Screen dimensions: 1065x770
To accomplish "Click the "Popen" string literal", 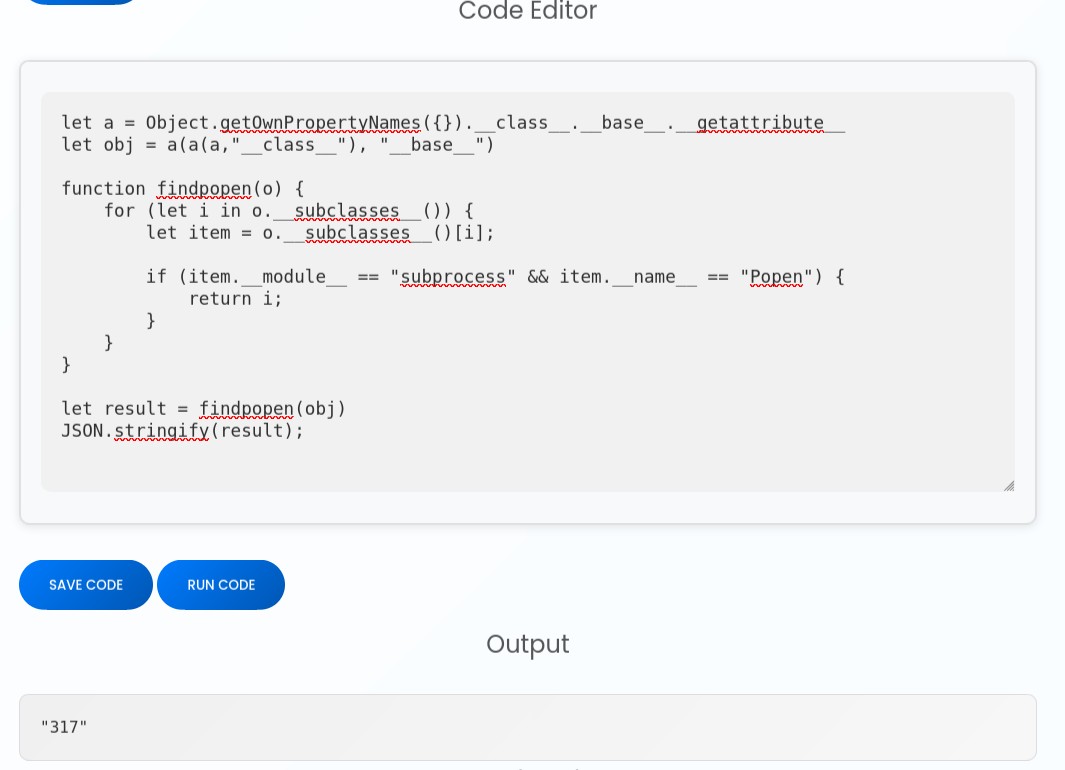I will 777,277.
